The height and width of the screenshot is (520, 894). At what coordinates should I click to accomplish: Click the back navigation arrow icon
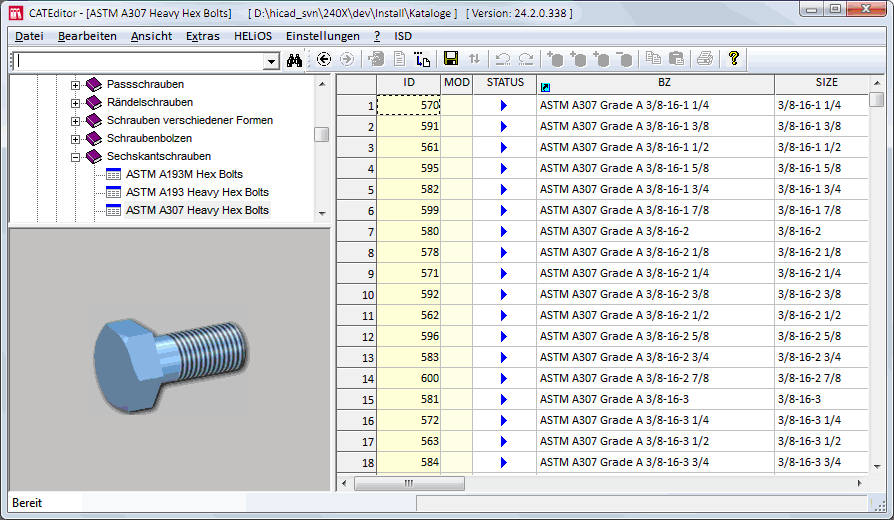click(324, 60)
